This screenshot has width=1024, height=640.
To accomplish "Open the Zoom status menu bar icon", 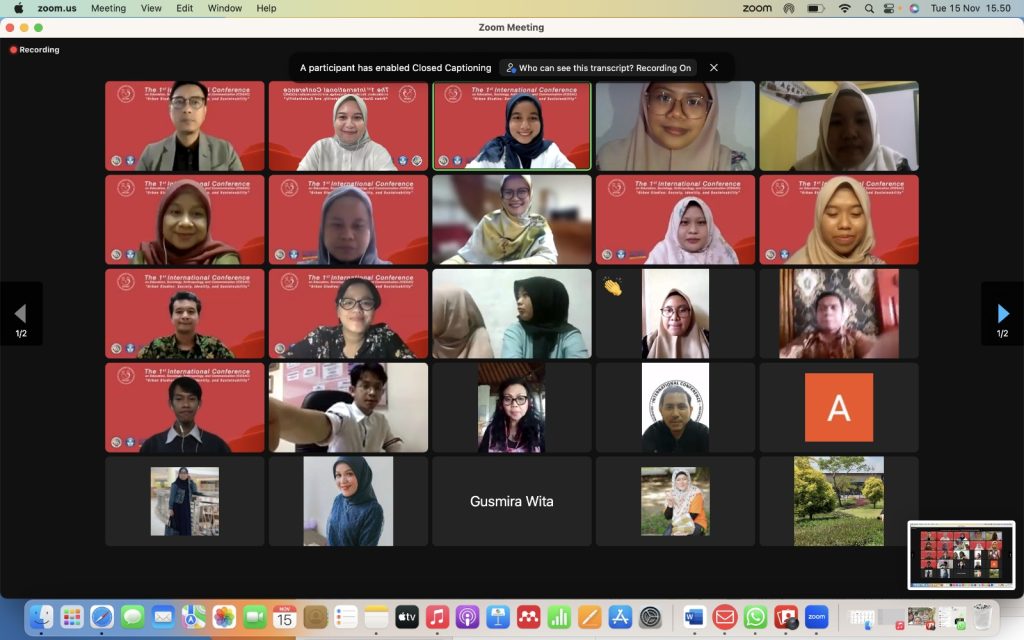I will (x=757, y=8).
